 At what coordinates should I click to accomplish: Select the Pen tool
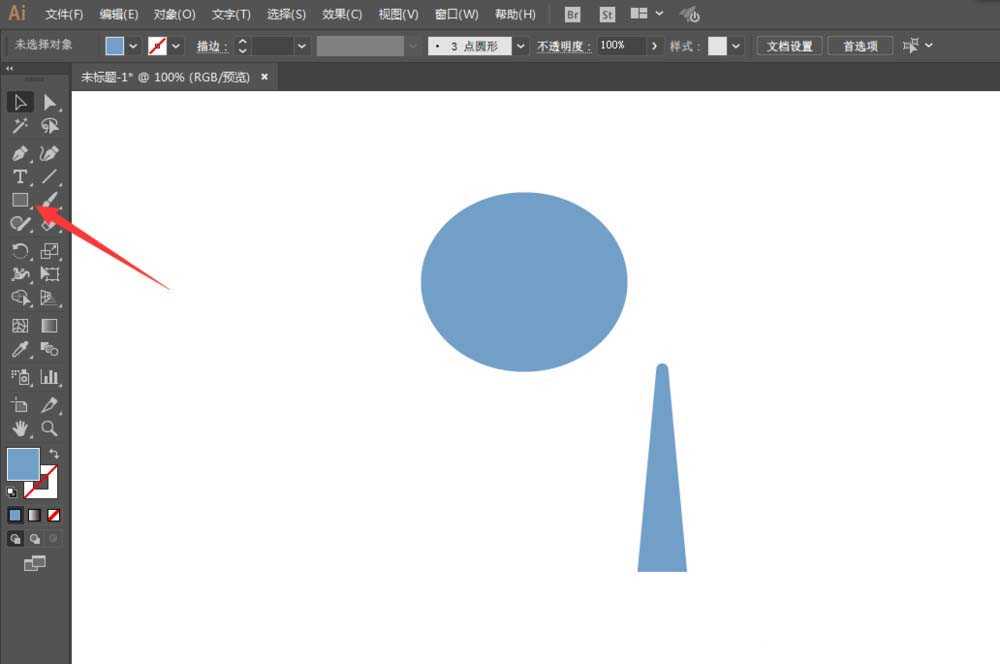pyautogui.click(x=20, y=154)
